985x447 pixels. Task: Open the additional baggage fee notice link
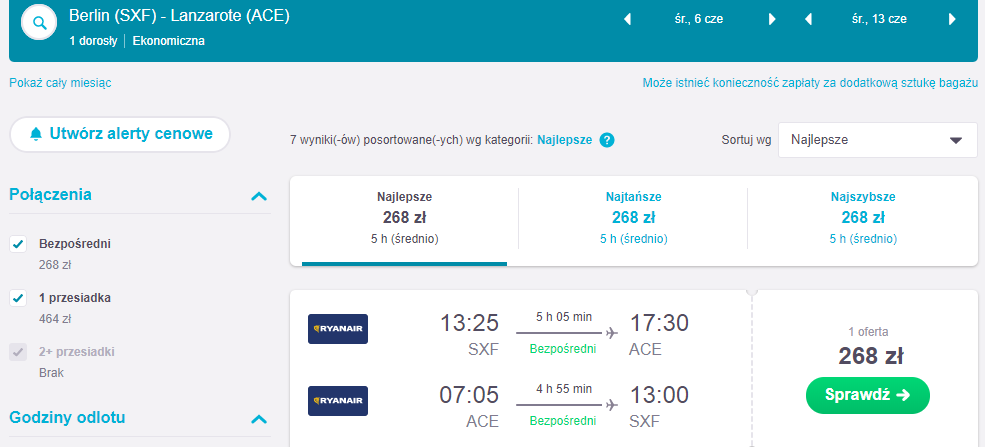pos(809,83)
